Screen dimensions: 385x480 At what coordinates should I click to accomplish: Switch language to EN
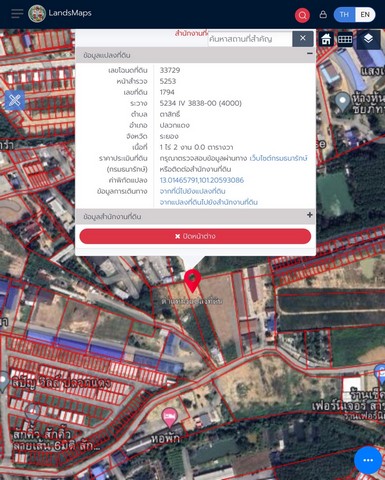[365, 15]
